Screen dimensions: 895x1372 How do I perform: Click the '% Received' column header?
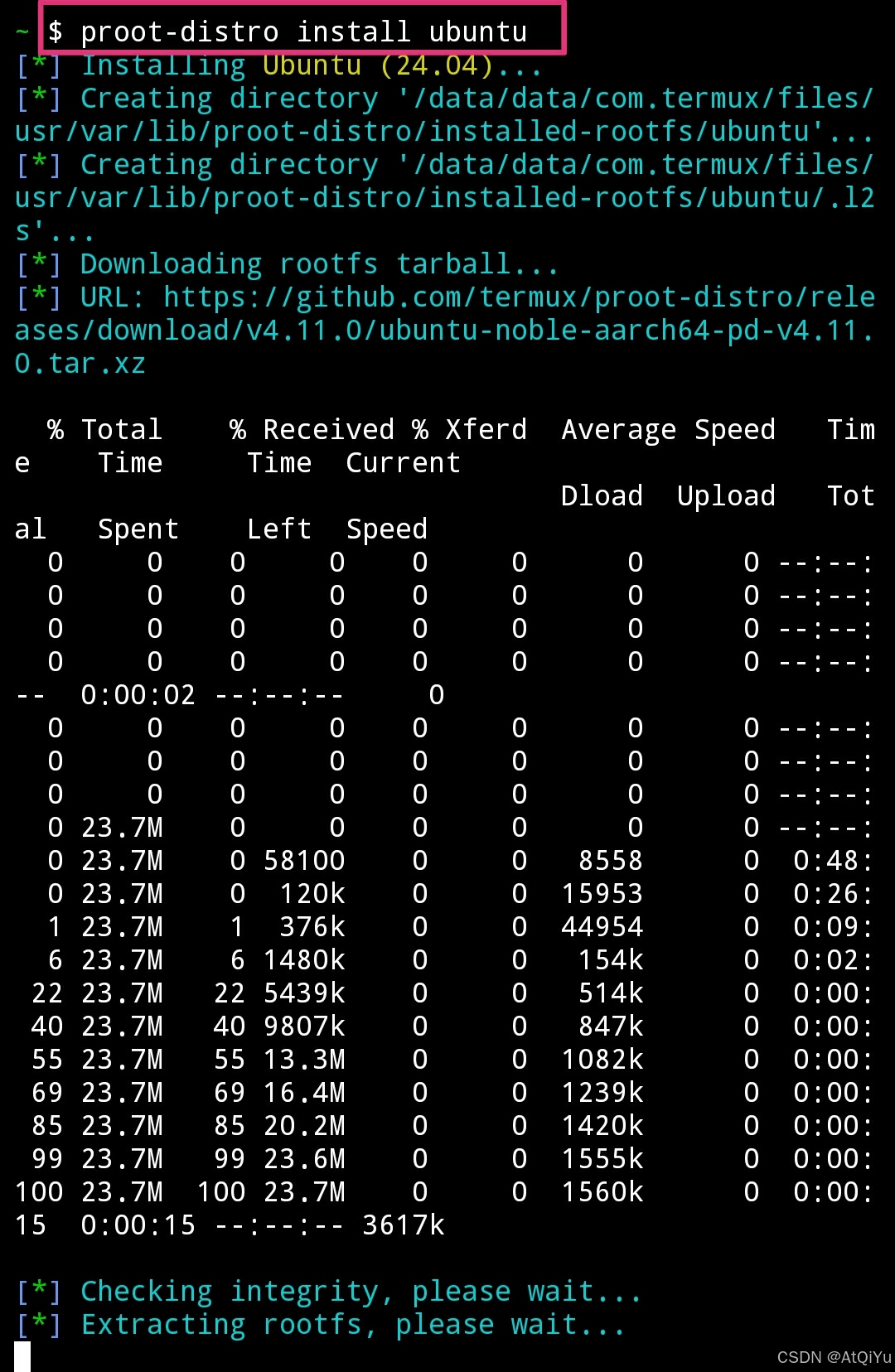pyautogui.click(x=312, y=429)
